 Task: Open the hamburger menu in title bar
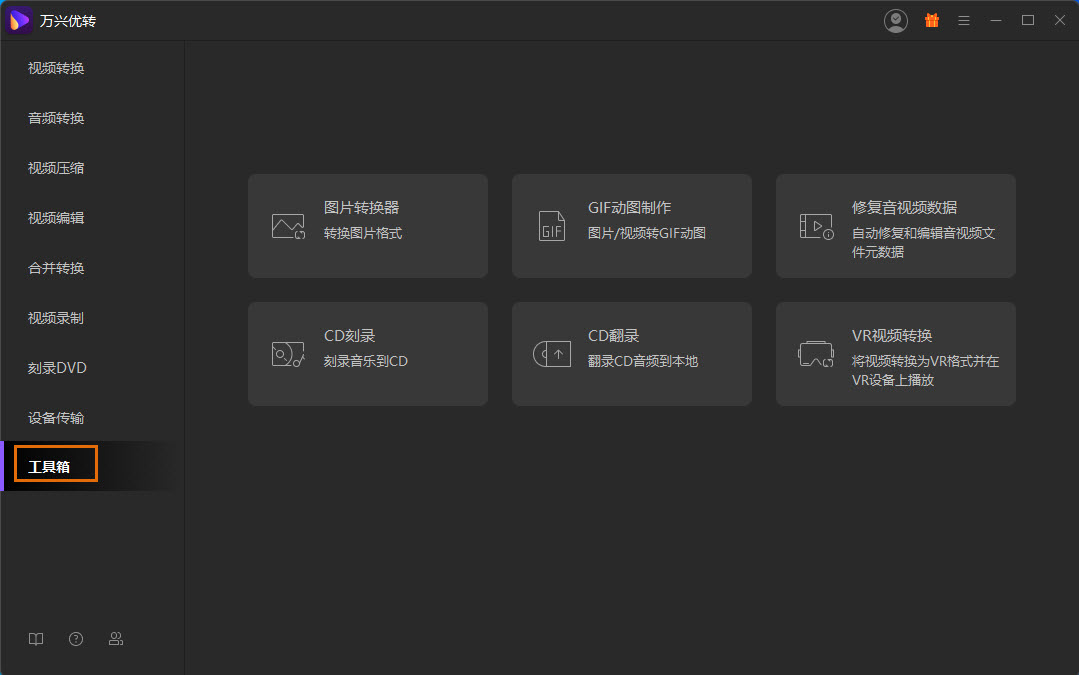tap(964, 20)
